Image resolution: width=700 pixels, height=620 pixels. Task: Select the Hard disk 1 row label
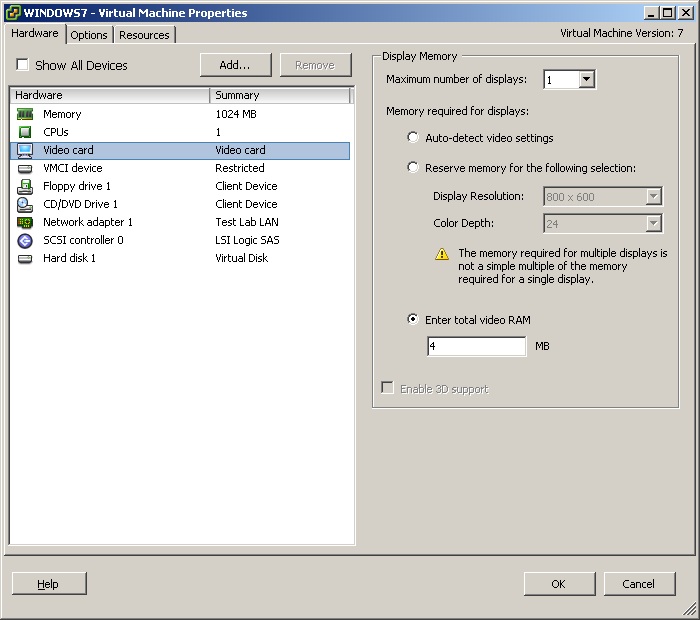click(69, 258)
